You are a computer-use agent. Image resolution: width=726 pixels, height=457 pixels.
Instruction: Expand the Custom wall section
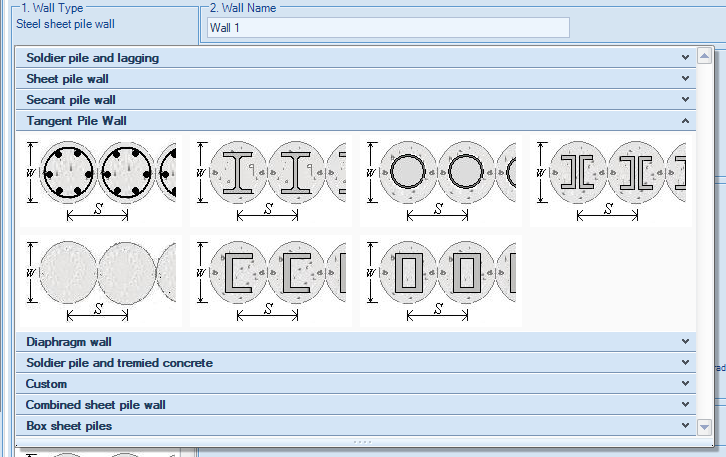[x=356, y=384]
